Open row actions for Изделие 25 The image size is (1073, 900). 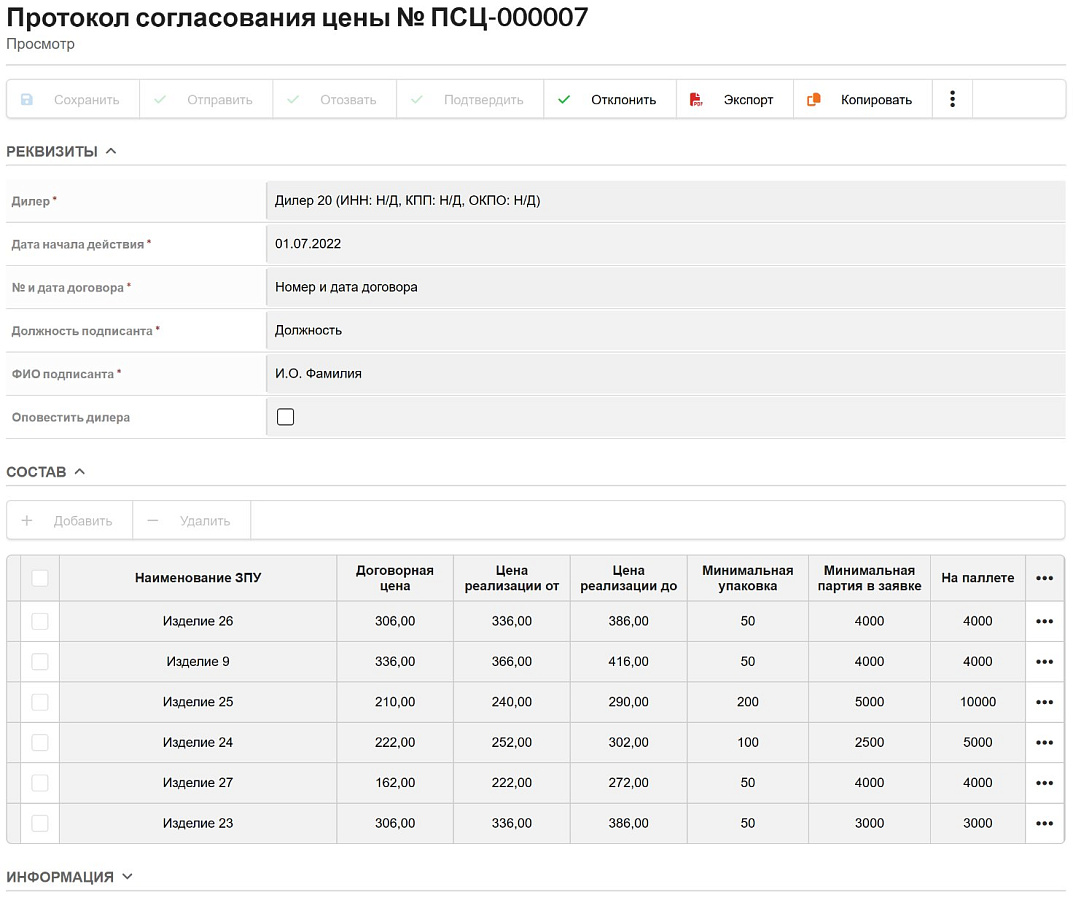tap(1044, 702)
